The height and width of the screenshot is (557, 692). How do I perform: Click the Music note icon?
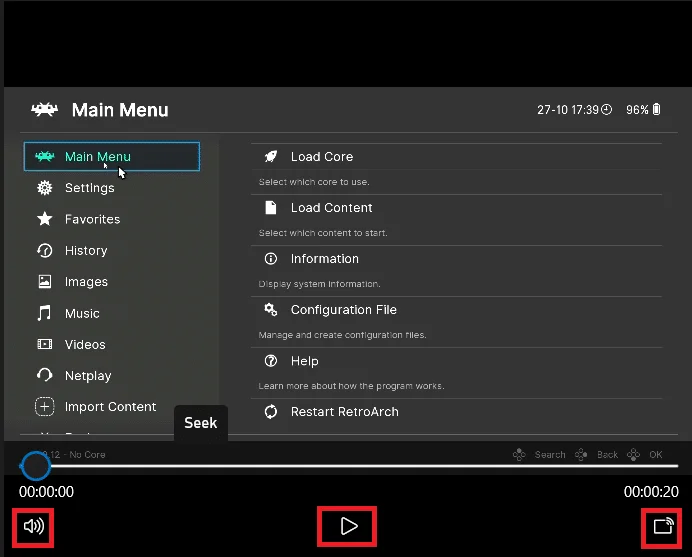pos(44,313)
